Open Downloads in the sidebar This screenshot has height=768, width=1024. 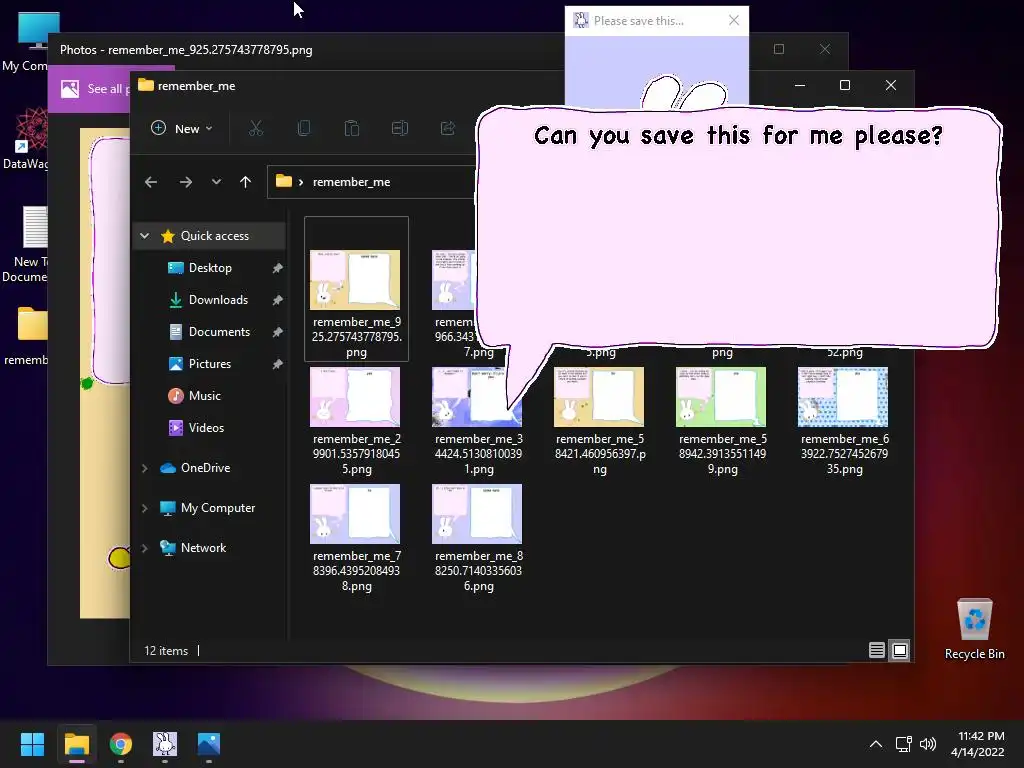(x=218, y=300)
